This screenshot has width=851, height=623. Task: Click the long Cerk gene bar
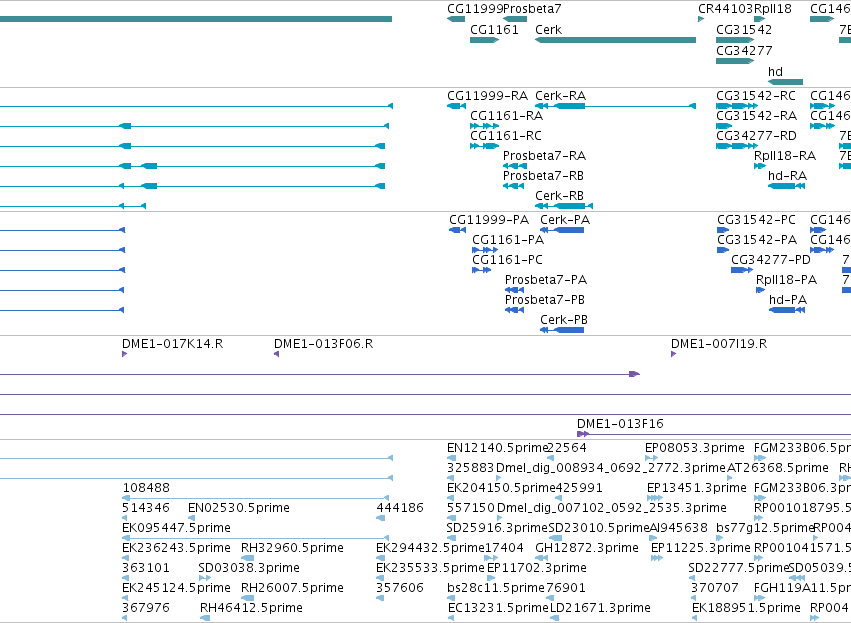tap(615, 40)
